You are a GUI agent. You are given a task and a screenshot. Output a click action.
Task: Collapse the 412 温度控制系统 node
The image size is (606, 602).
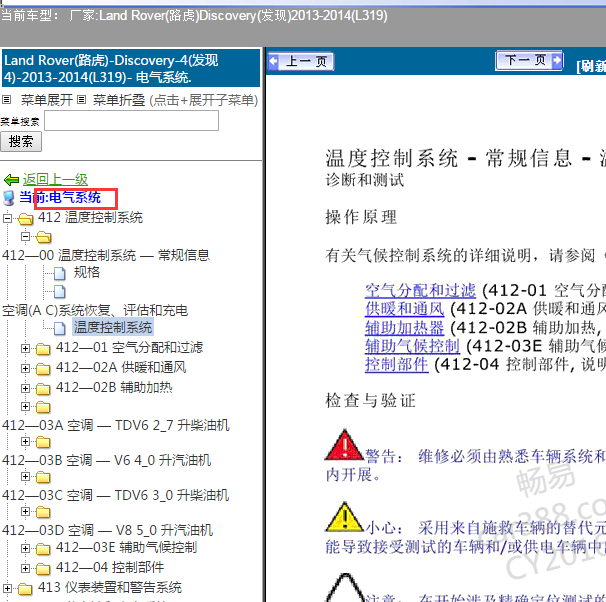tap(7, 218)
